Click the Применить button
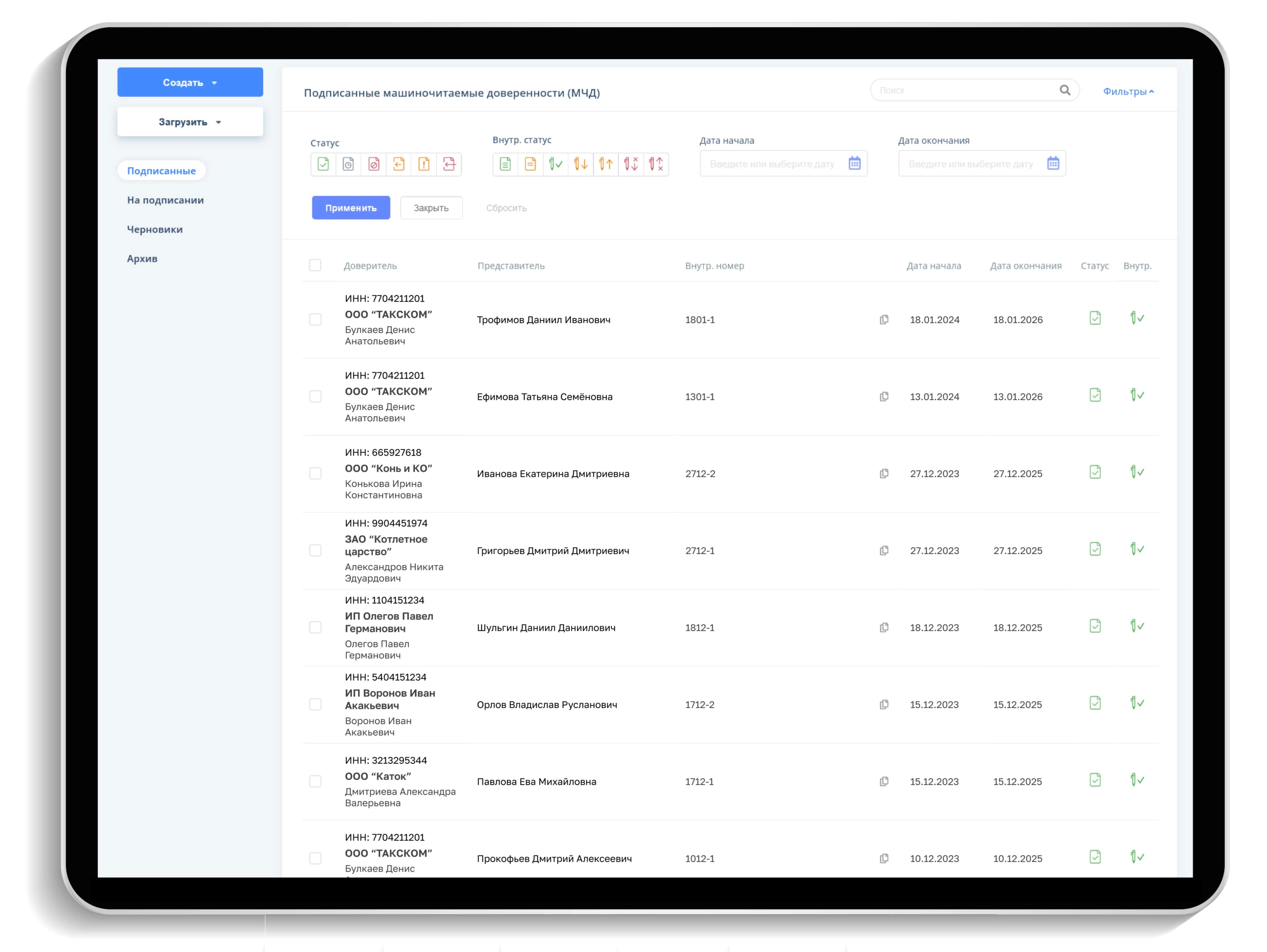Viewport: 1267px width, 952px height. tap(351, 208)
